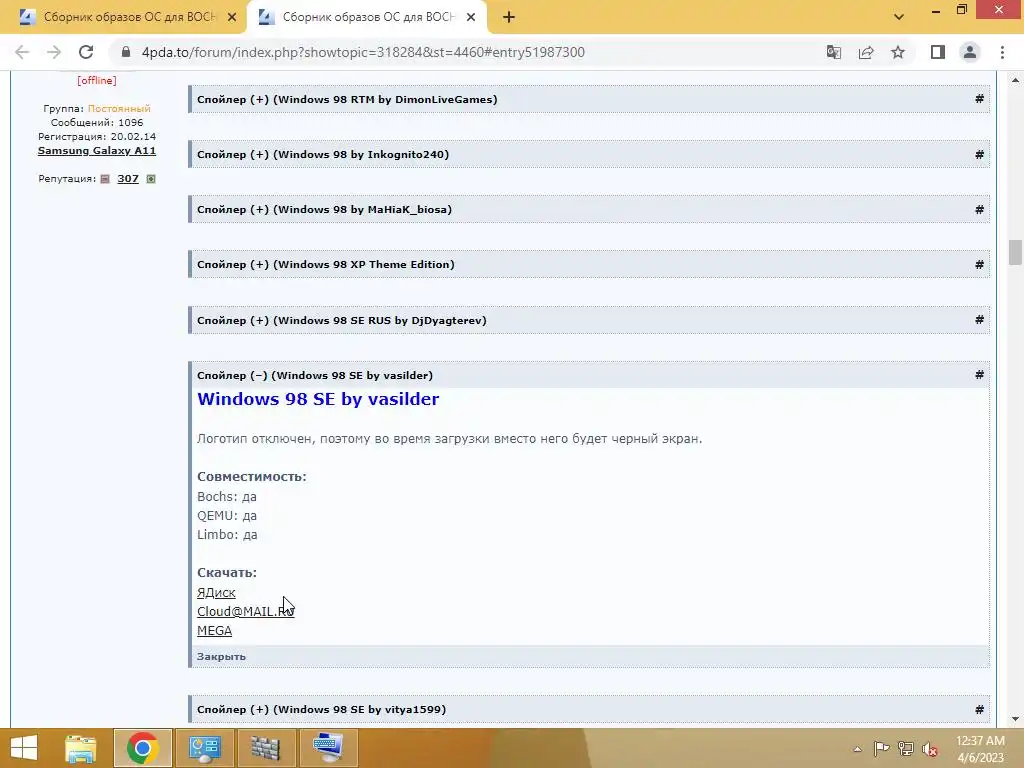Click the # anchor of MaHiaK_biosa spoiler
The width and height of the screenshot is (1024, 768).
click(979, 210)
